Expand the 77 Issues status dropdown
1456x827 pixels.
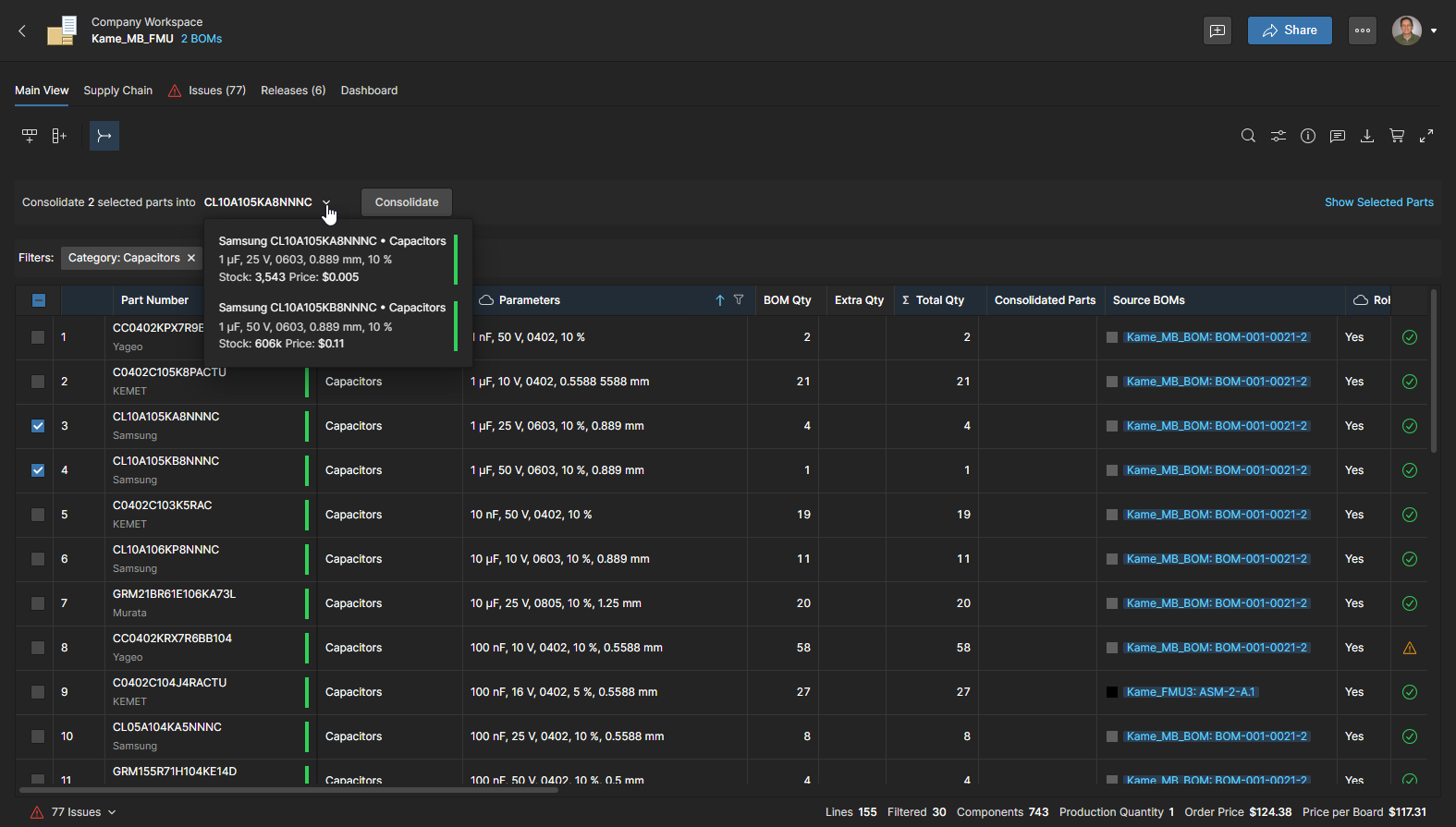click(112, 812)
